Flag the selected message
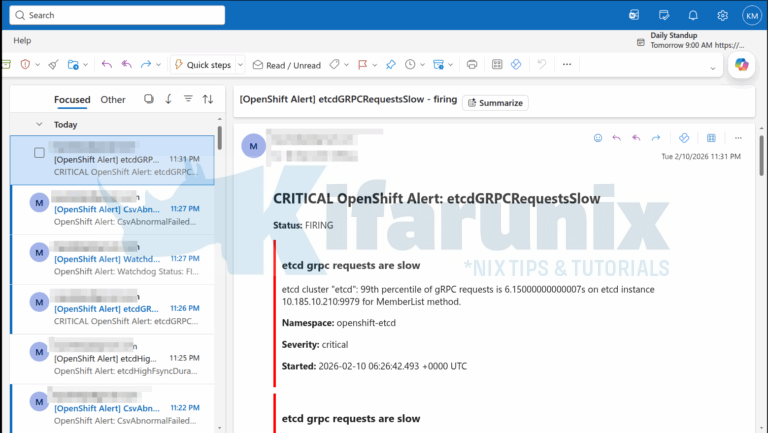 click(x=362, y=65)
